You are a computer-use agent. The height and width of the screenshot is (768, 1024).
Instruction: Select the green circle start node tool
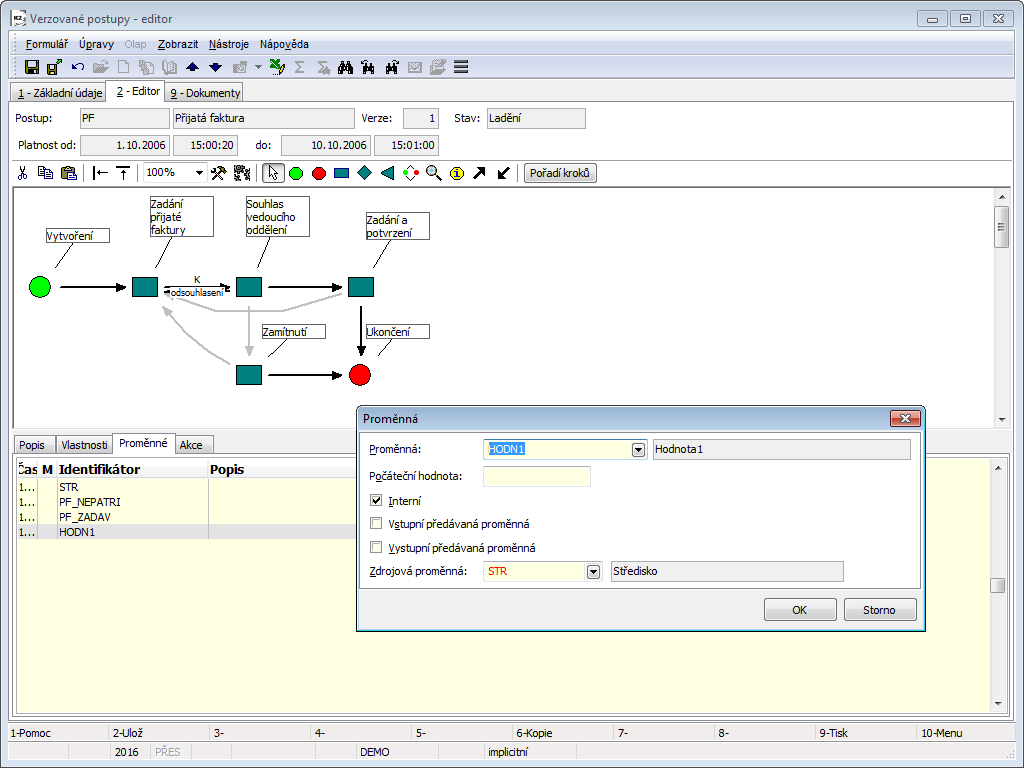[296, 173]
